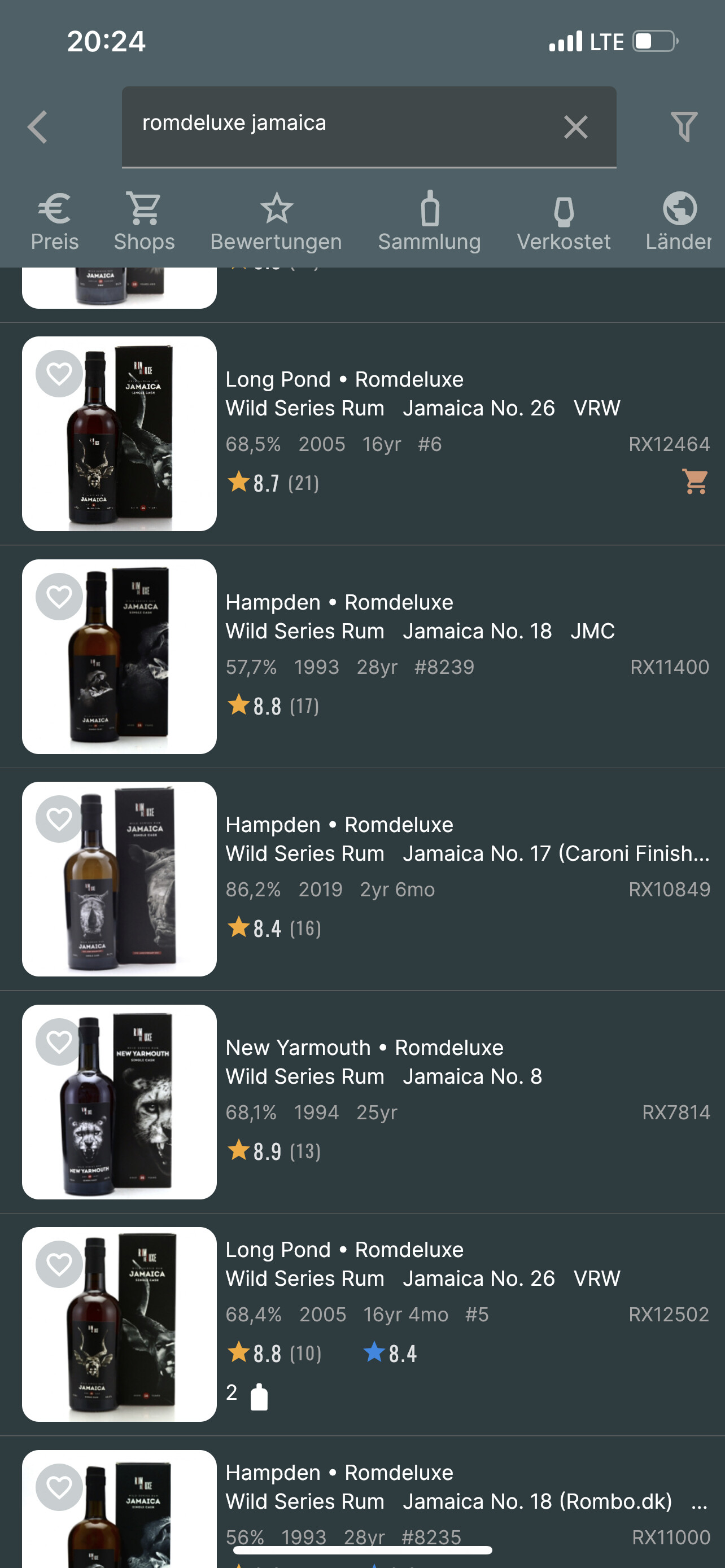725x1568 pixels.
Task: Toggle heart on New Yarmouth No. 8
Action: click(60, 1041)
